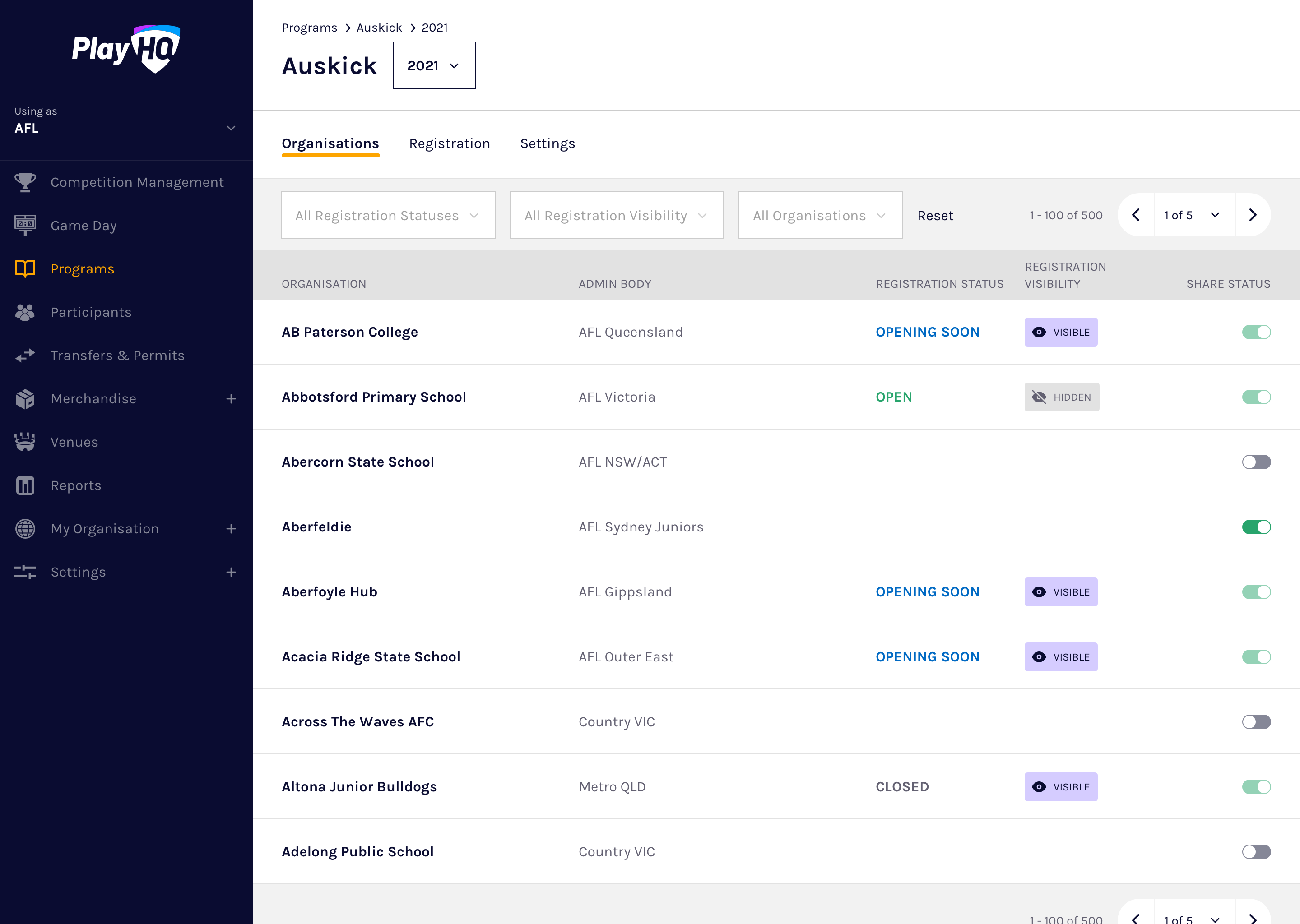Click the Auskick breadcrumb link
This screenshot has width=1300, height=924.
tap(379, 28)
